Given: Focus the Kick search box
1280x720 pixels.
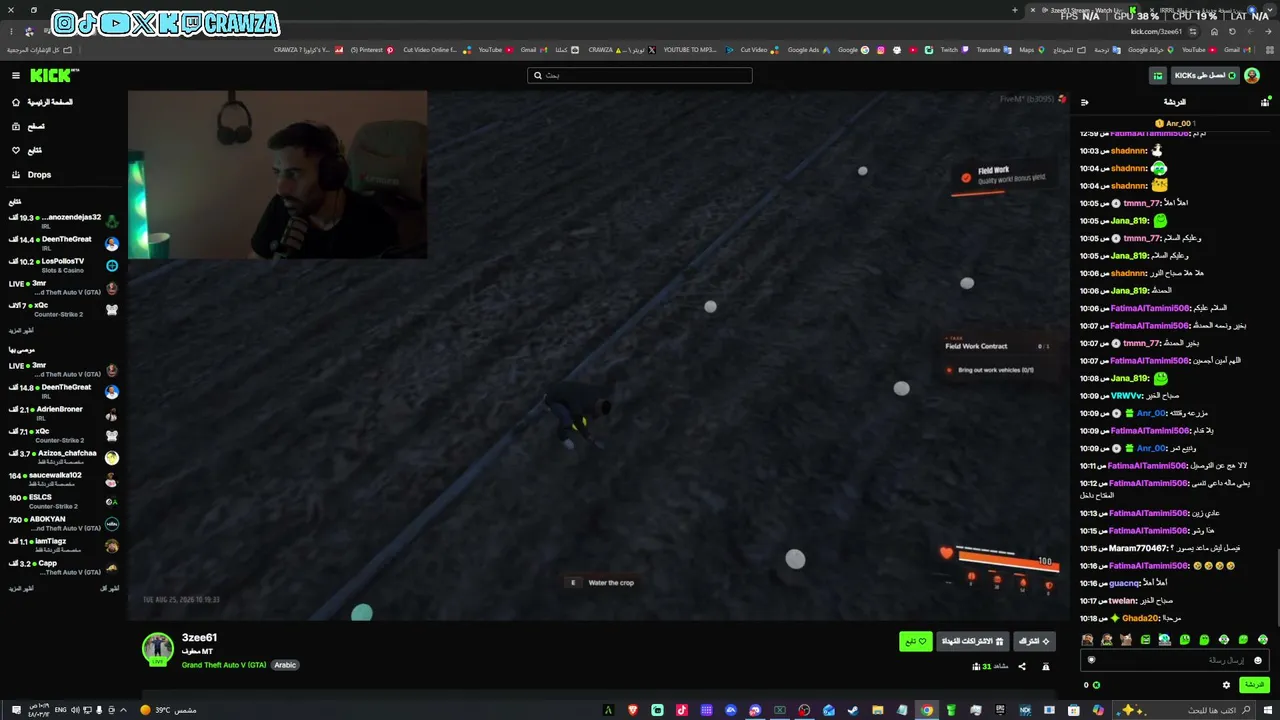Looking at the screenshot, I should pos(640,75).
